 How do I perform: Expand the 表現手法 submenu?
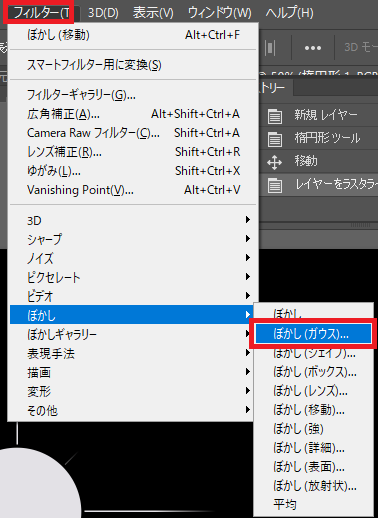pyautogui.click(x=132, y=353)
